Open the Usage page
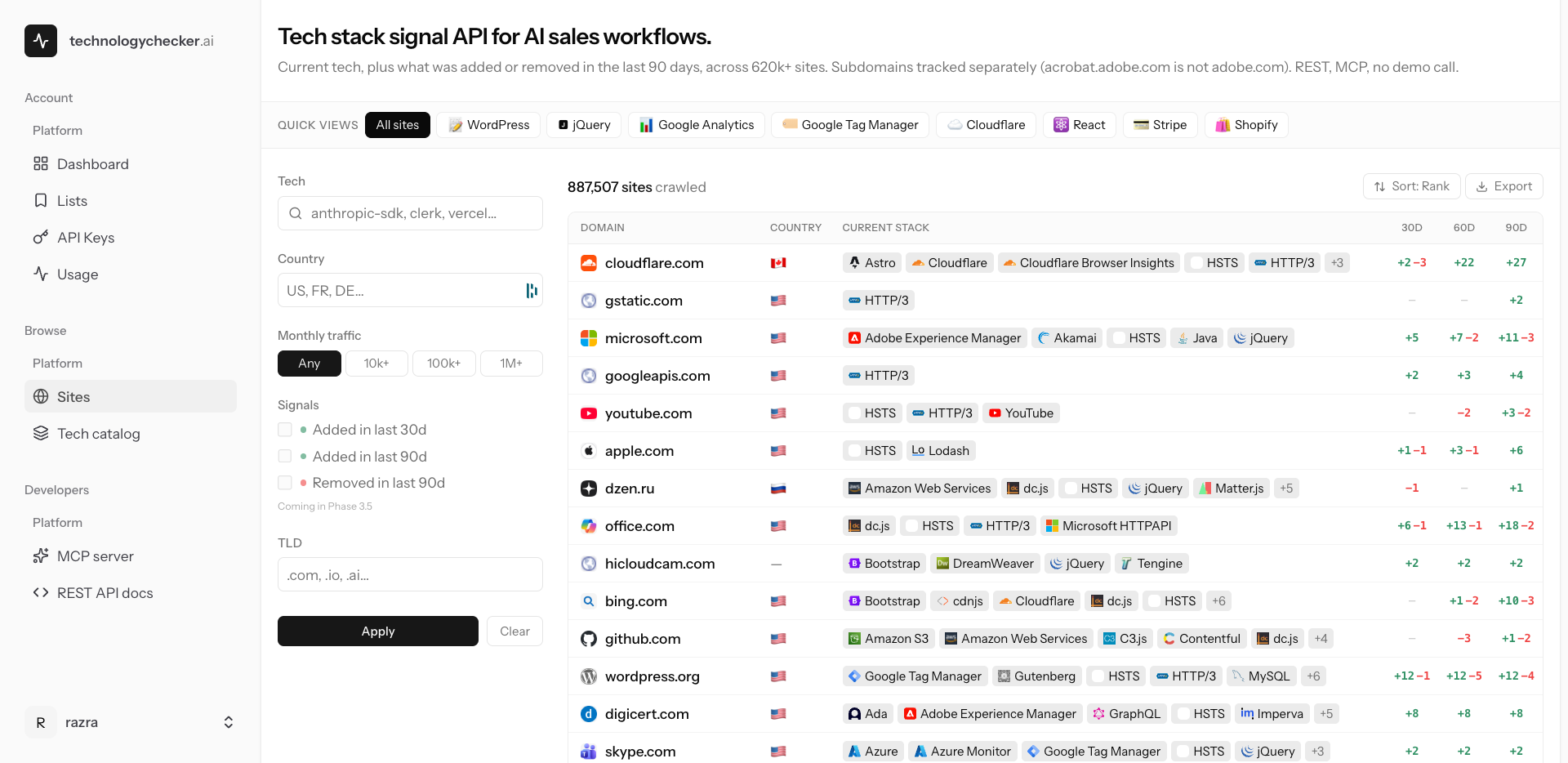Image resolution: width=1568 pixels, height=763 pixels. (x=131, y=274)
